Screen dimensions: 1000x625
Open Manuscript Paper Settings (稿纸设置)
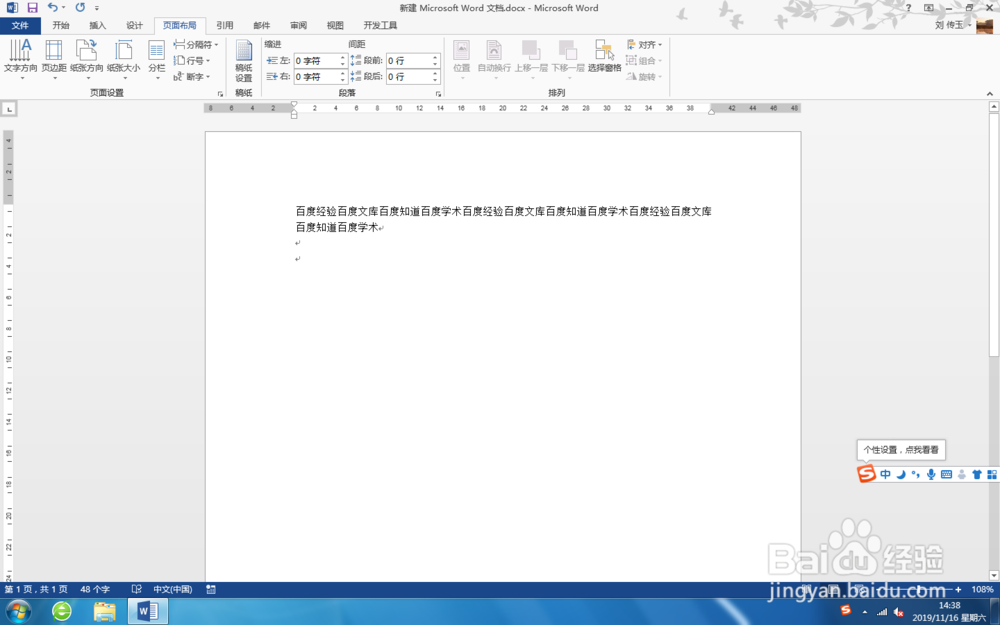[x=244, y=60]
